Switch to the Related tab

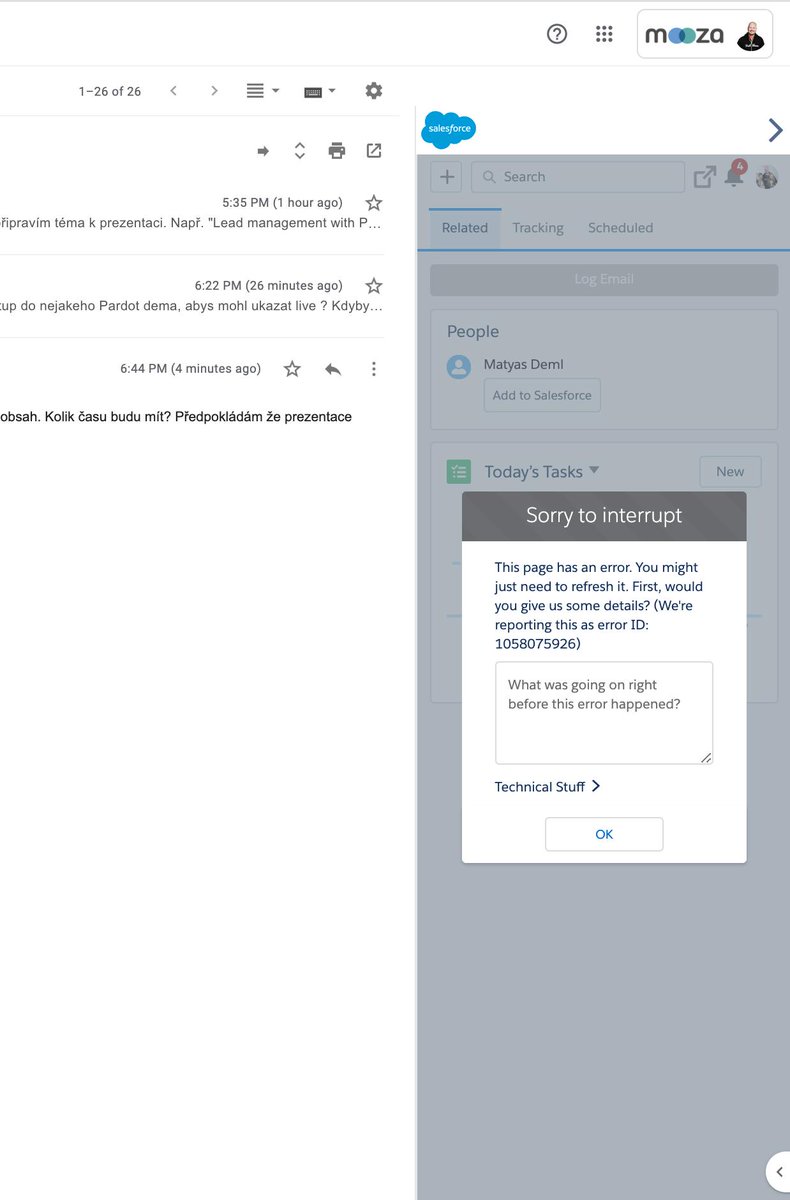[465, 228]
